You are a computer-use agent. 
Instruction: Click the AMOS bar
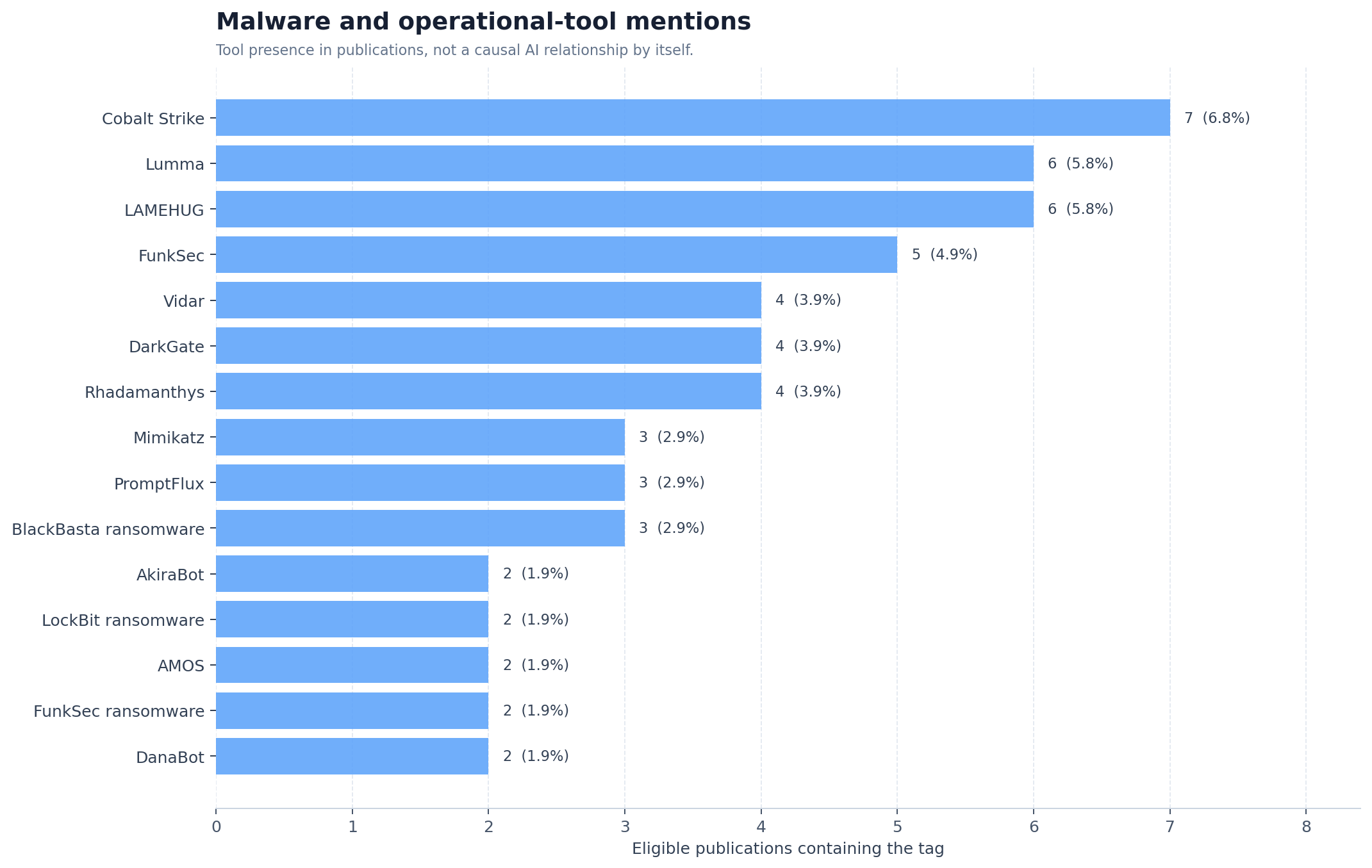tap(352, 665)
